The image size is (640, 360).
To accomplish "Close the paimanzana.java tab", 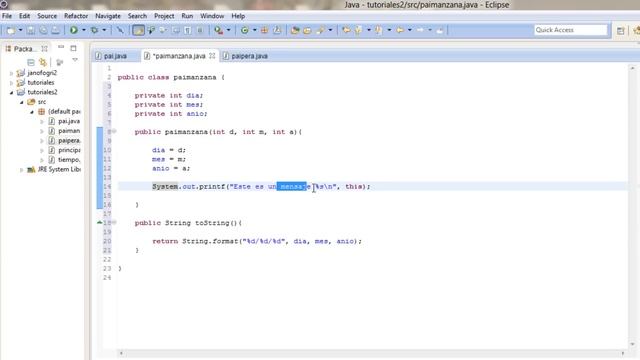I will (212, 56).
